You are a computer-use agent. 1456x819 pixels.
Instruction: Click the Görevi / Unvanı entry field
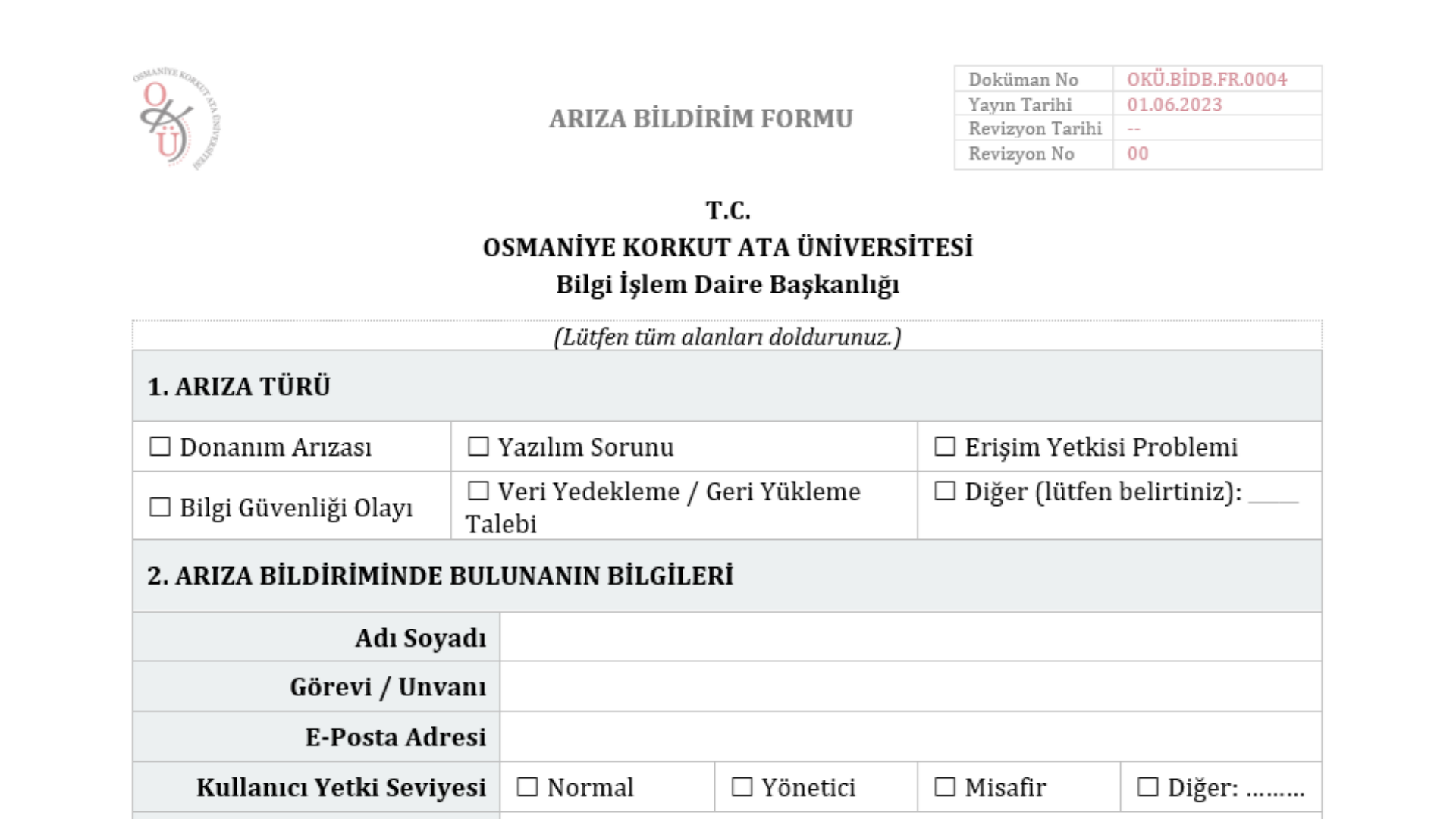pos(911,686)
